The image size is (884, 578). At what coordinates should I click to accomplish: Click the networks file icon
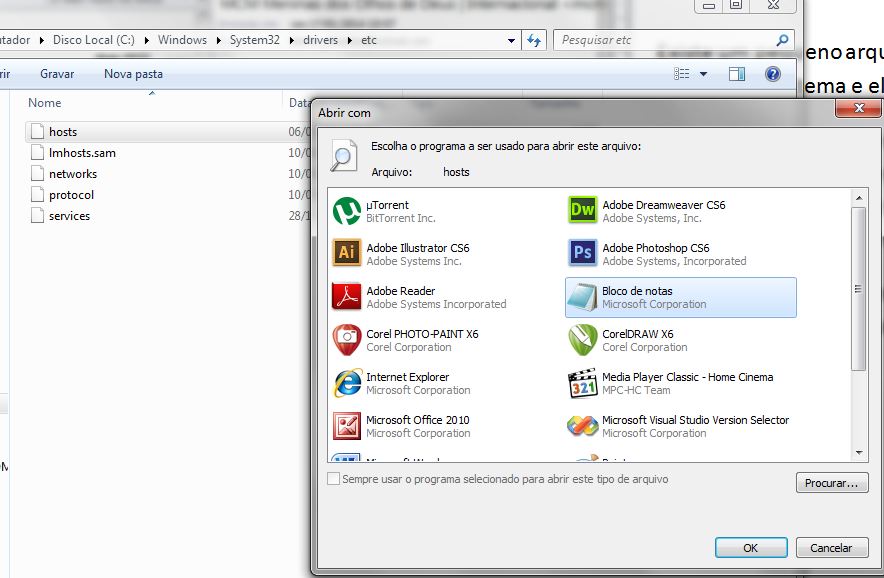[x=37, y=173]
